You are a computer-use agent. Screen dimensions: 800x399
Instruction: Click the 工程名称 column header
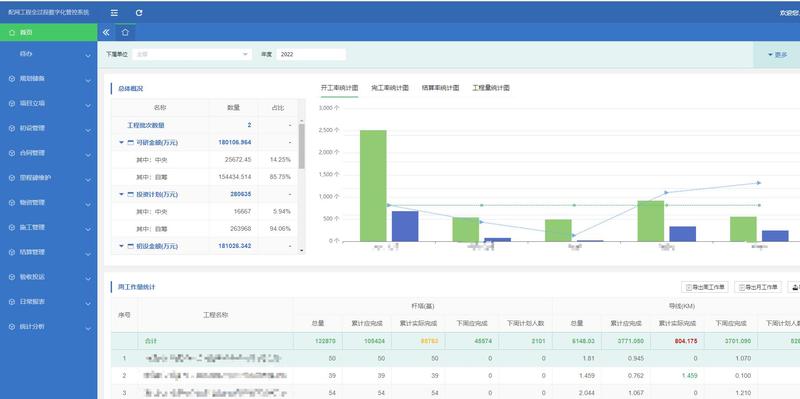pyautogui.click(x=215, y=315)
